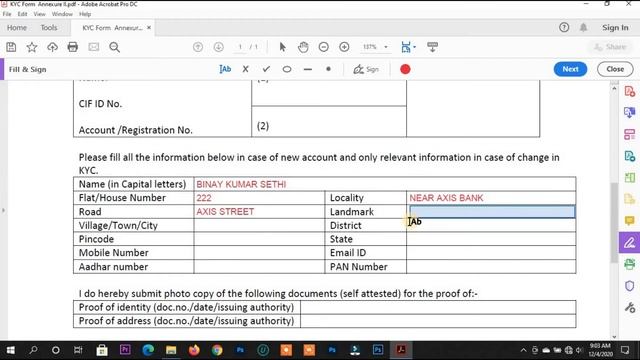Select the arrow selection tool
This screenshot has height=360, width=640.
(x=282, y=47)
